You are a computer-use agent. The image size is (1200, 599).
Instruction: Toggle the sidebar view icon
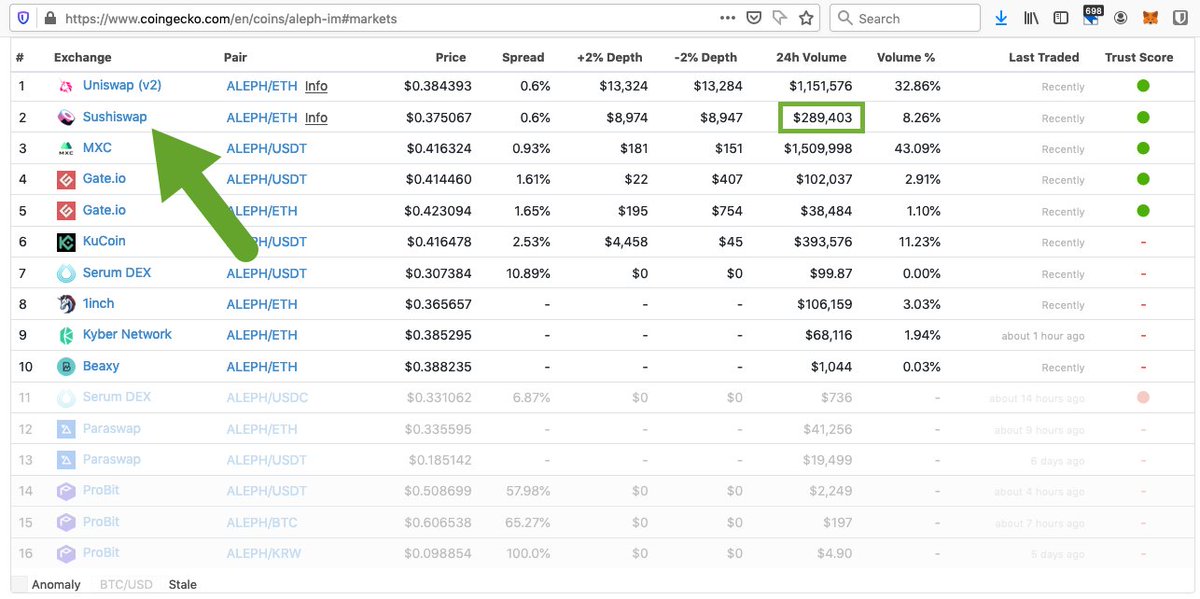1061,18
